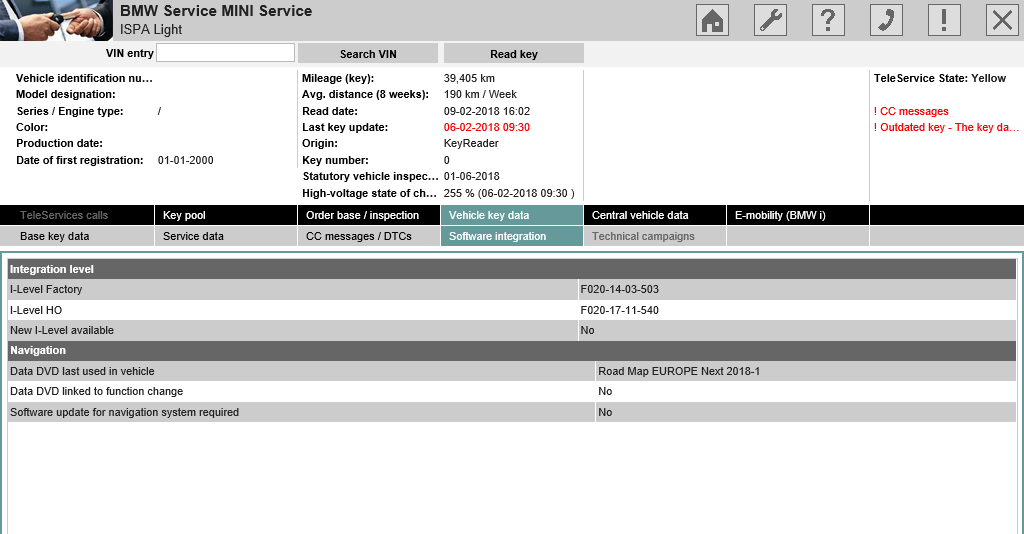Click the high-voltage charge 255 % value
Screen dimensions: 1024x534
tap(509, 193)
